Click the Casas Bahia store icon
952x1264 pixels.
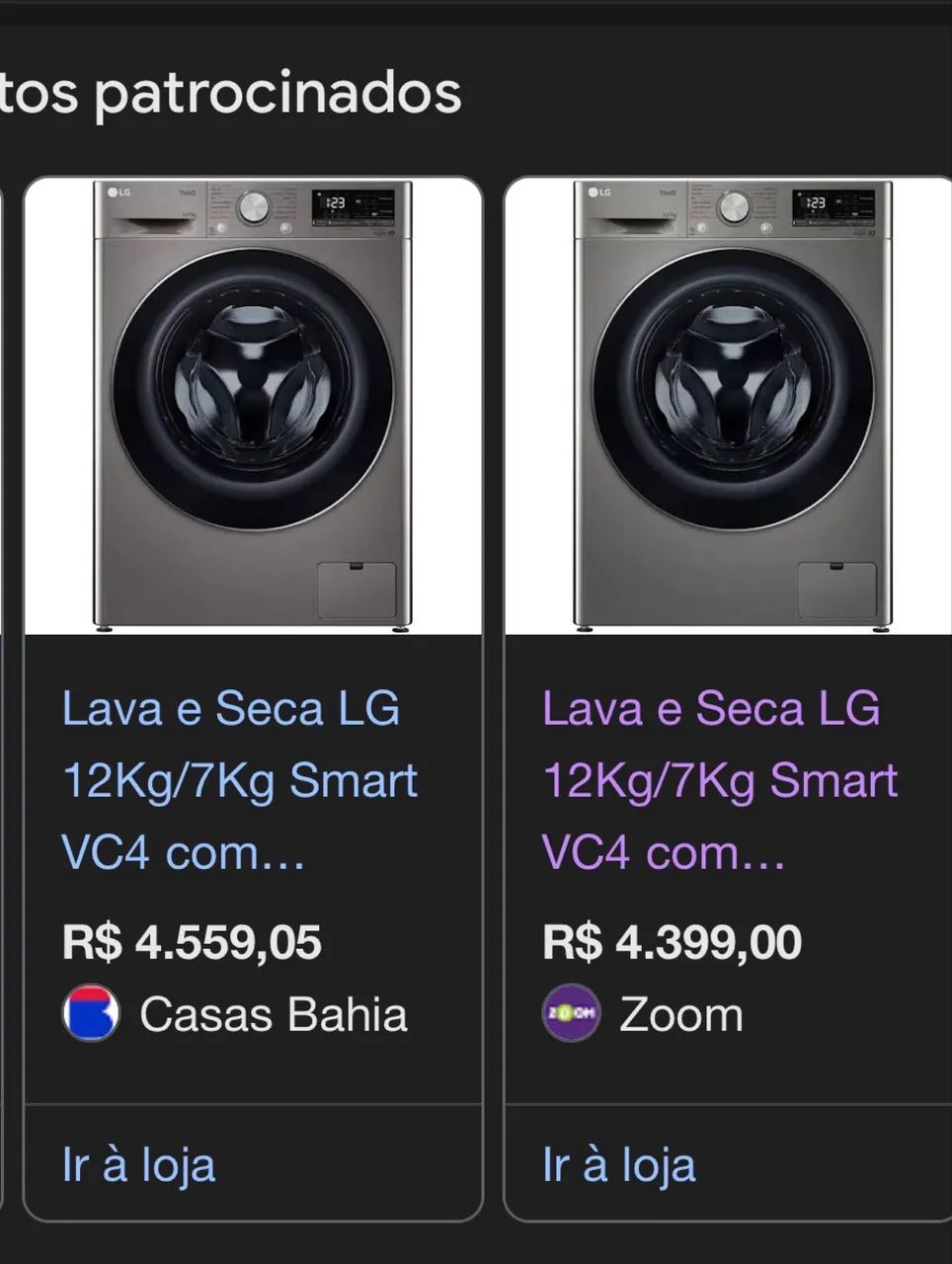pyautogui.click(x=91, y=1012)
